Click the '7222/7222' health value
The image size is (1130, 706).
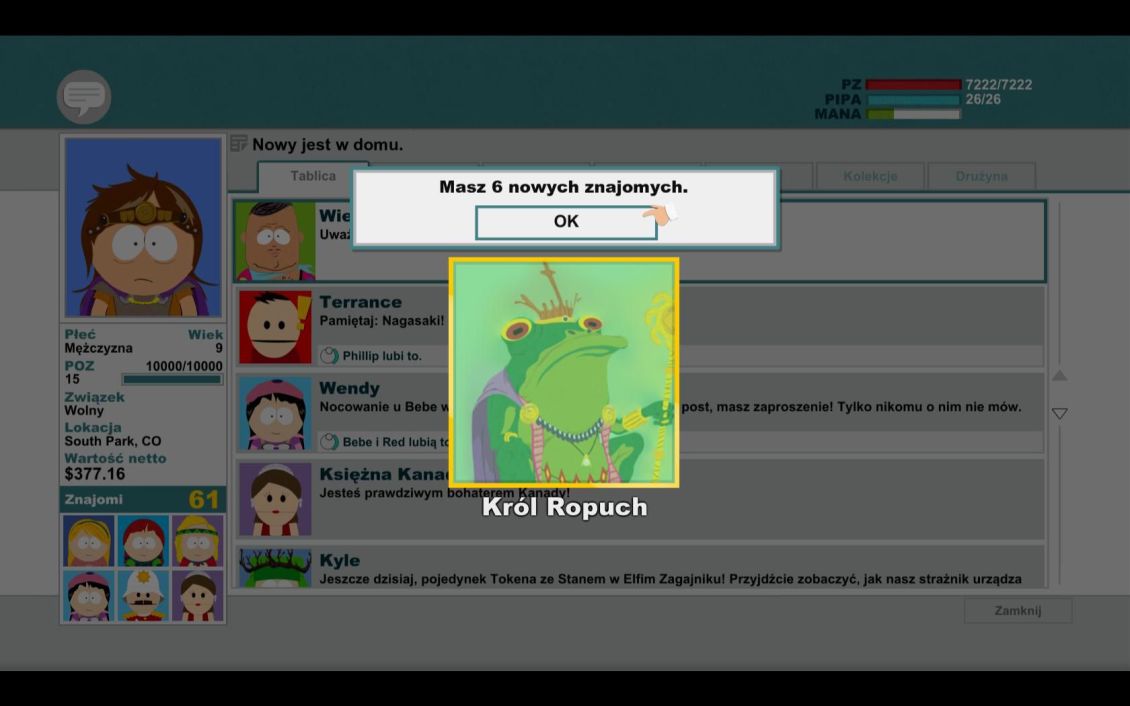tap(999, 85)
